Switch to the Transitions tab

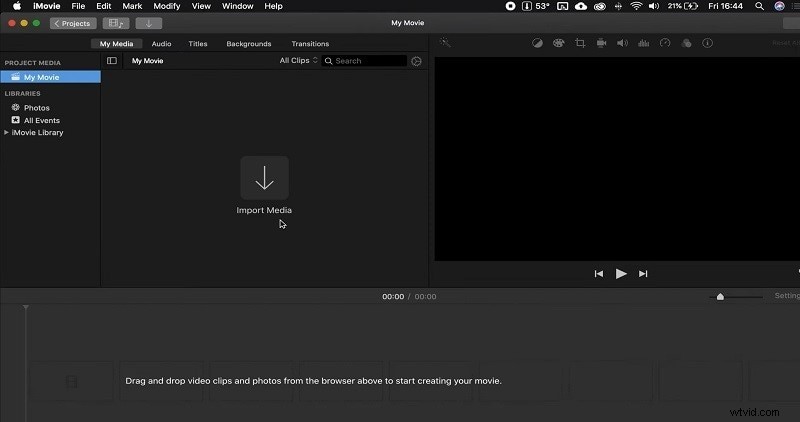point(310,44)
